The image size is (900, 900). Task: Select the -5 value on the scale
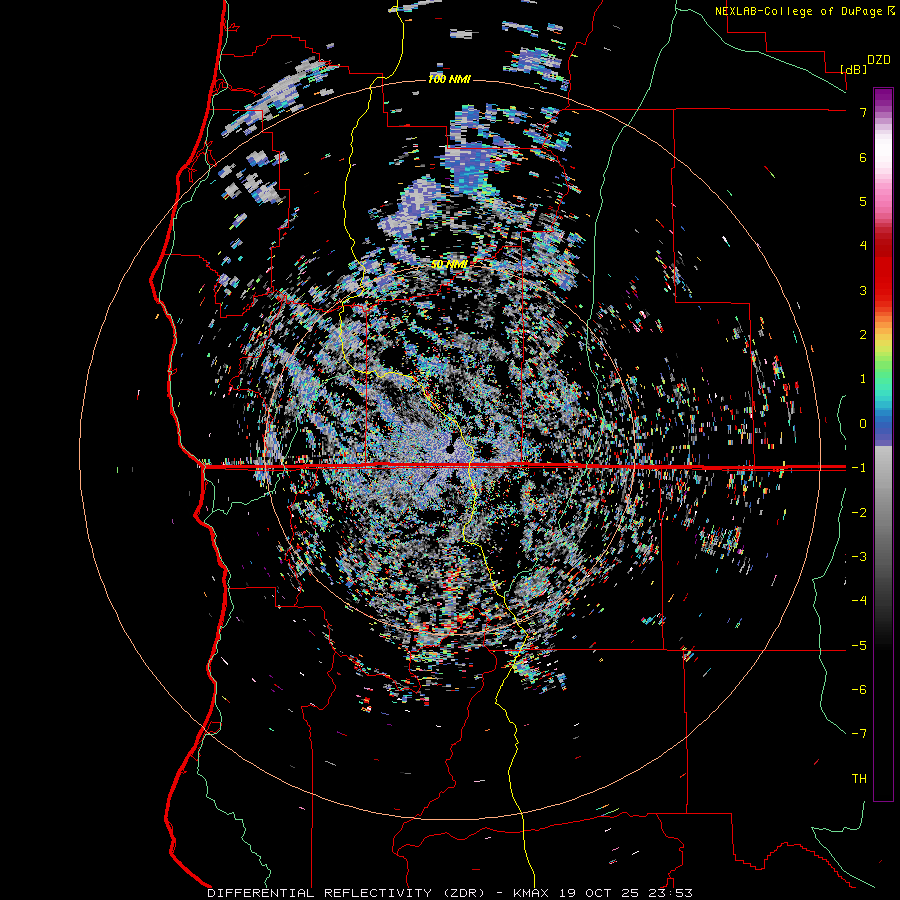(x=859, y=645)
